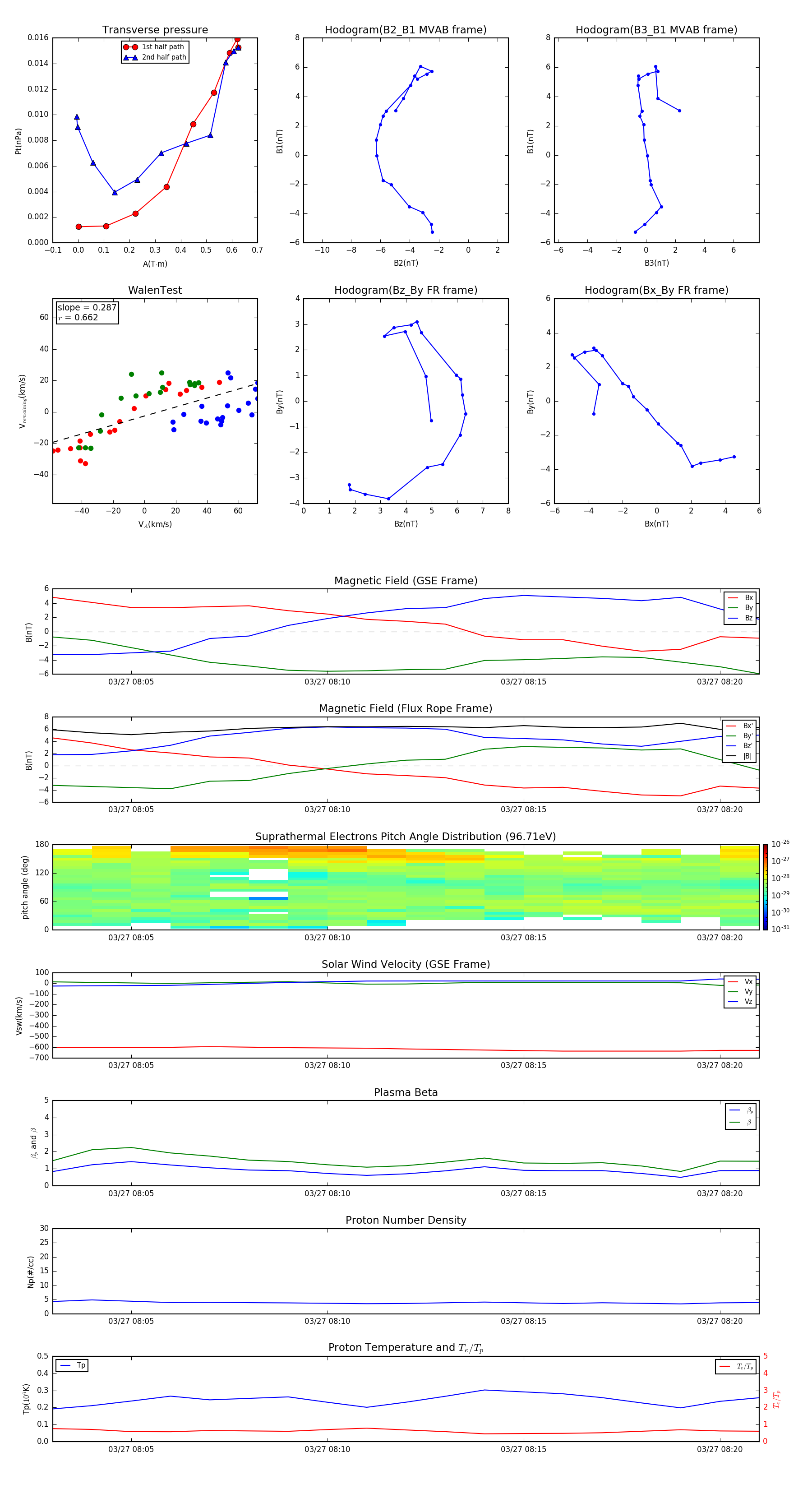Click the By' legend entry in Flux Rope plot
This screenshot has width=812, height=1489.
(740, 736)
